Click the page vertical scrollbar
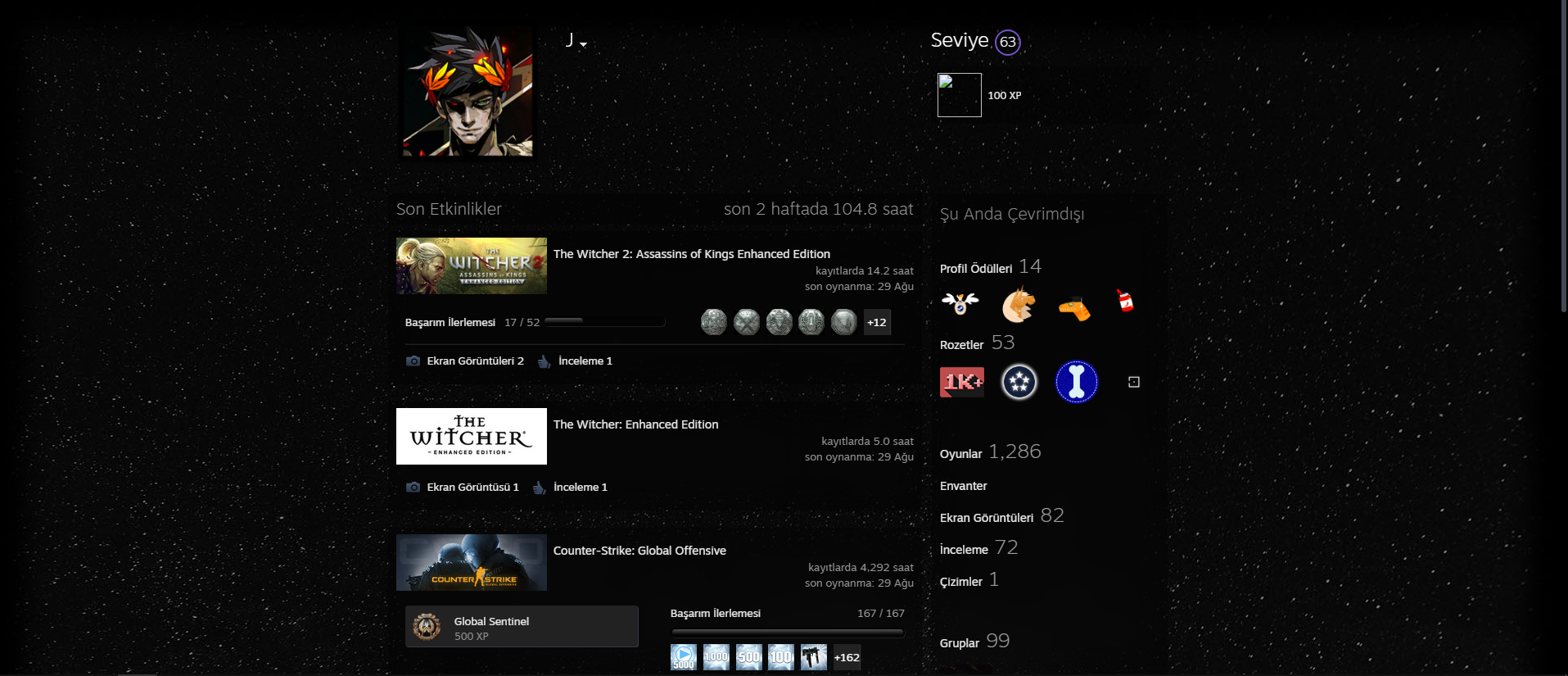 coord(1563,156)
